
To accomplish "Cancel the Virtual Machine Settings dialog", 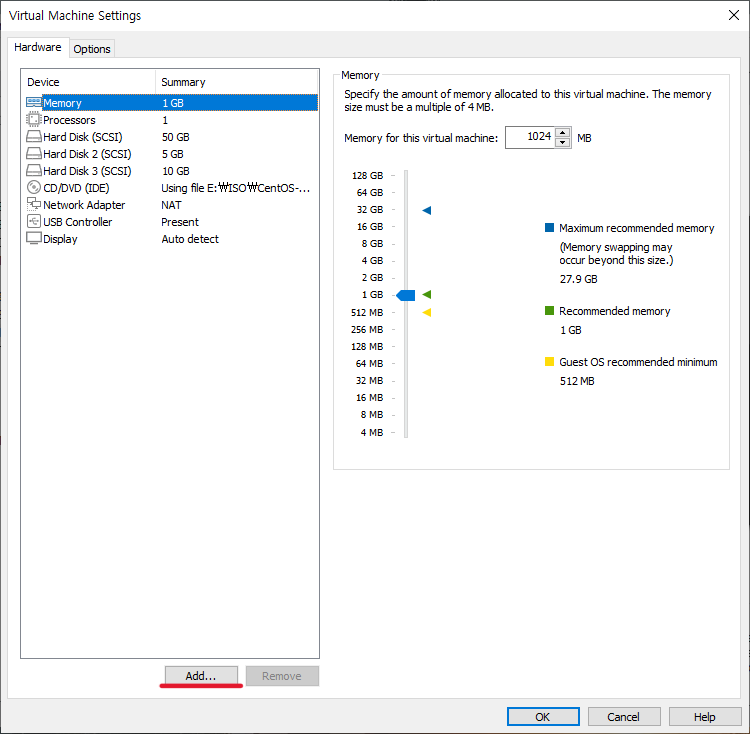I will coord(624,717).
